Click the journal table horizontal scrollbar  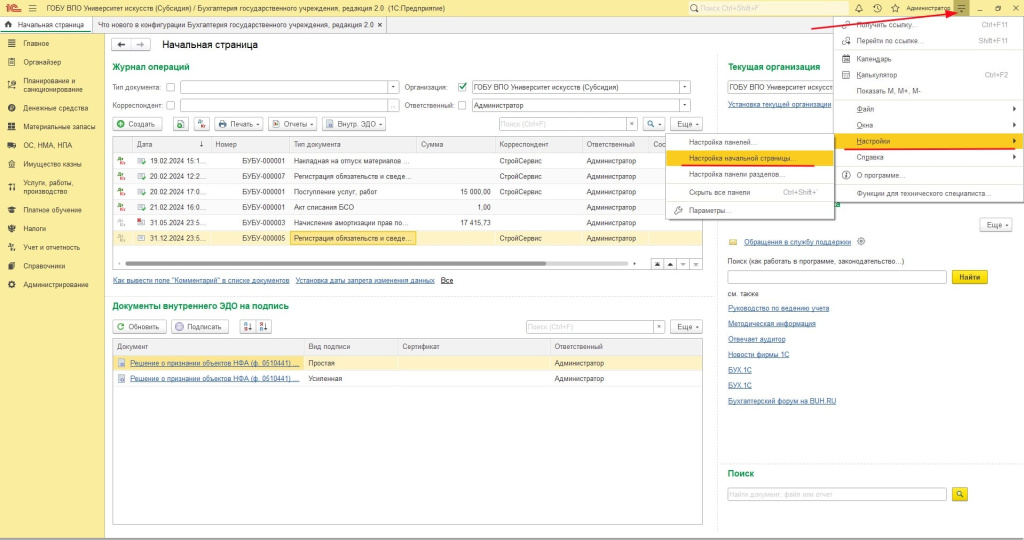point(336,264)
